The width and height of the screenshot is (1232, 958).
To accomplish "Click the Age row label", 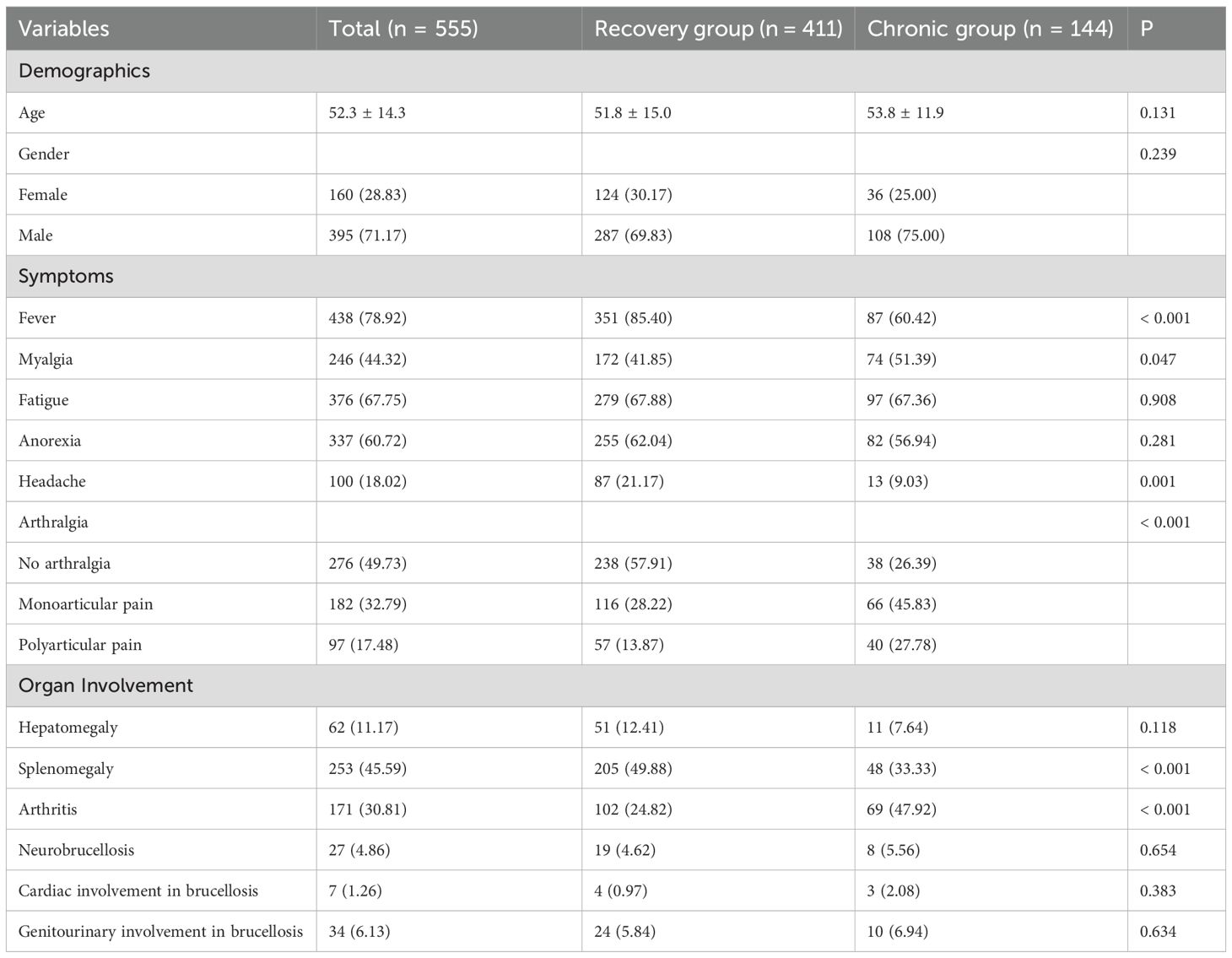I will coord(32,113).
